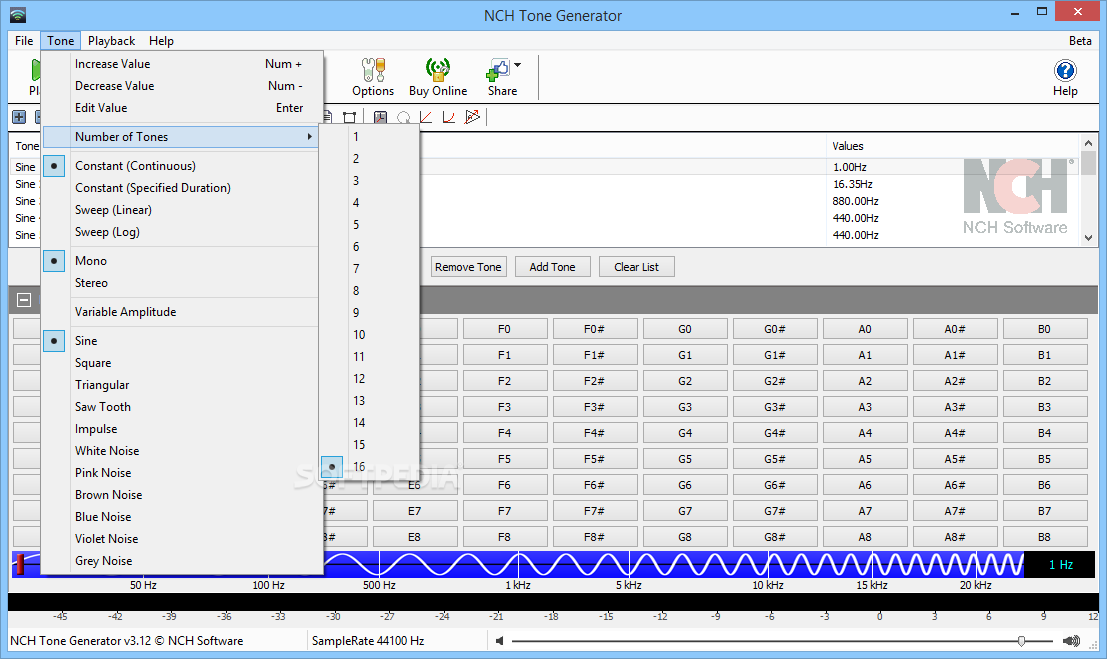Screen dimensions: 1107x659
Task: Click the dB level meter bar
Action: tap(554, 602)
